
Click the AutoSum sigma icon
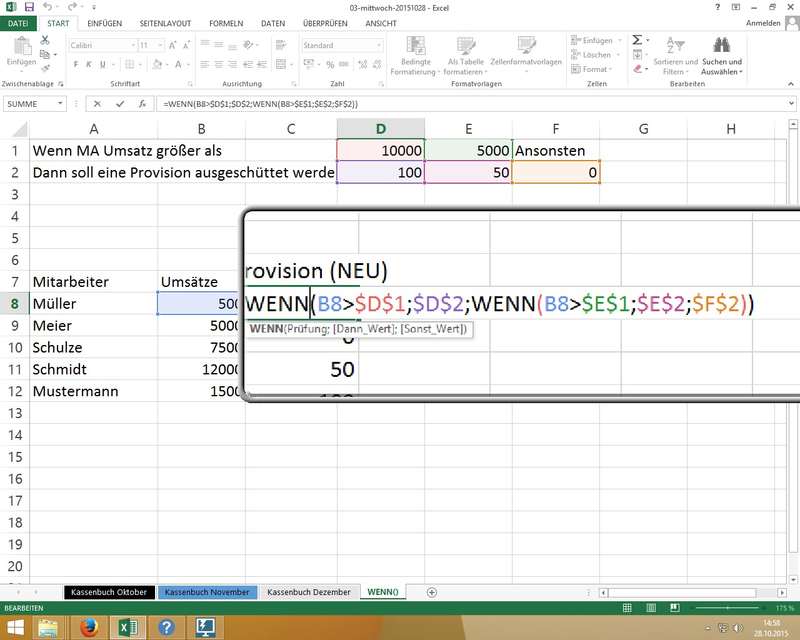[x=637, y=40]
